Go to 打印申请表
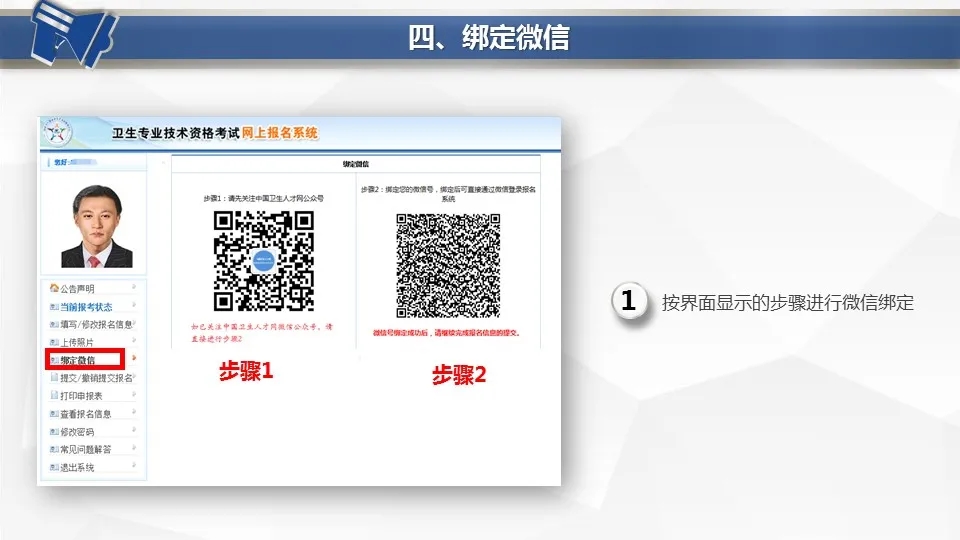 click(x=81, y=396)
